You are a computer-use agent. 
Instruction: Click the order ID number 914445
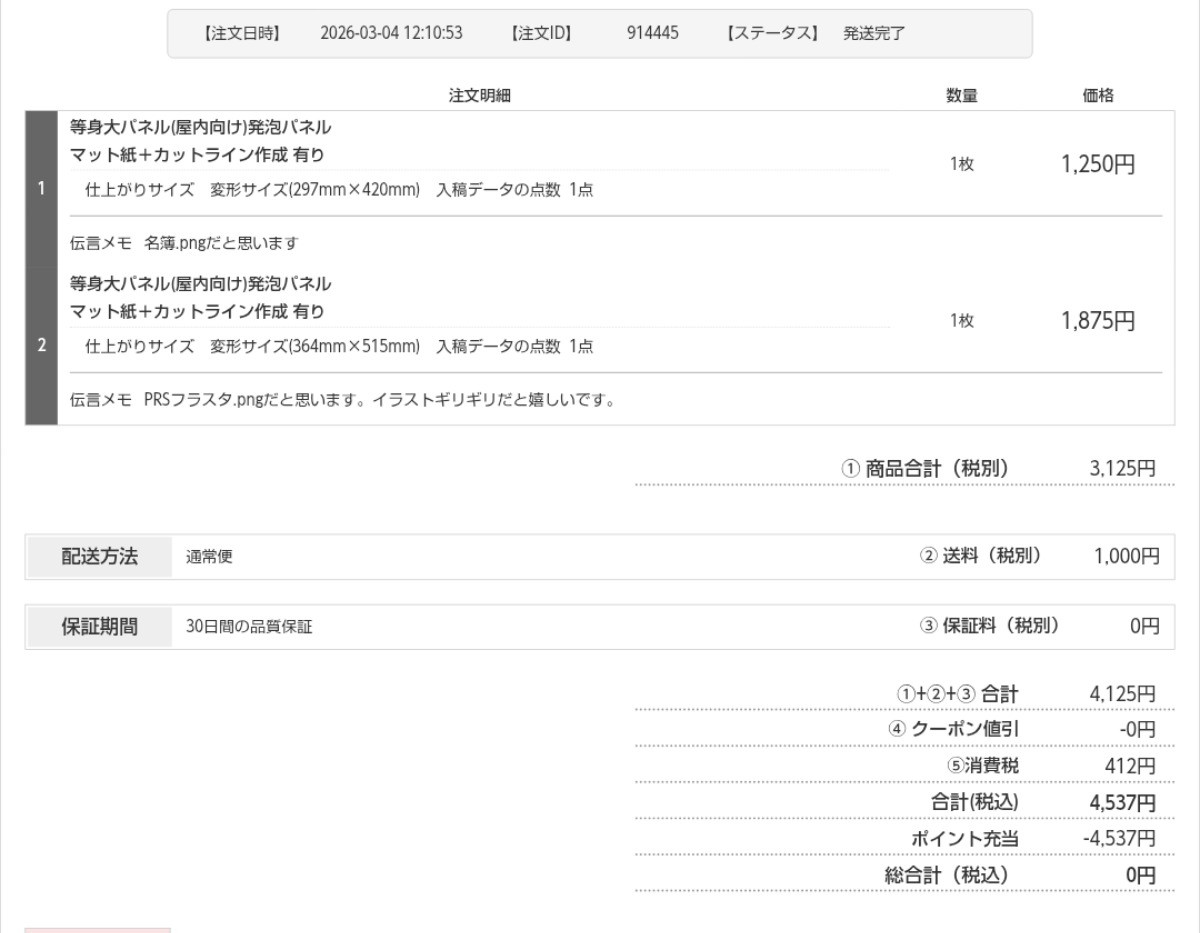coord(659,34)
